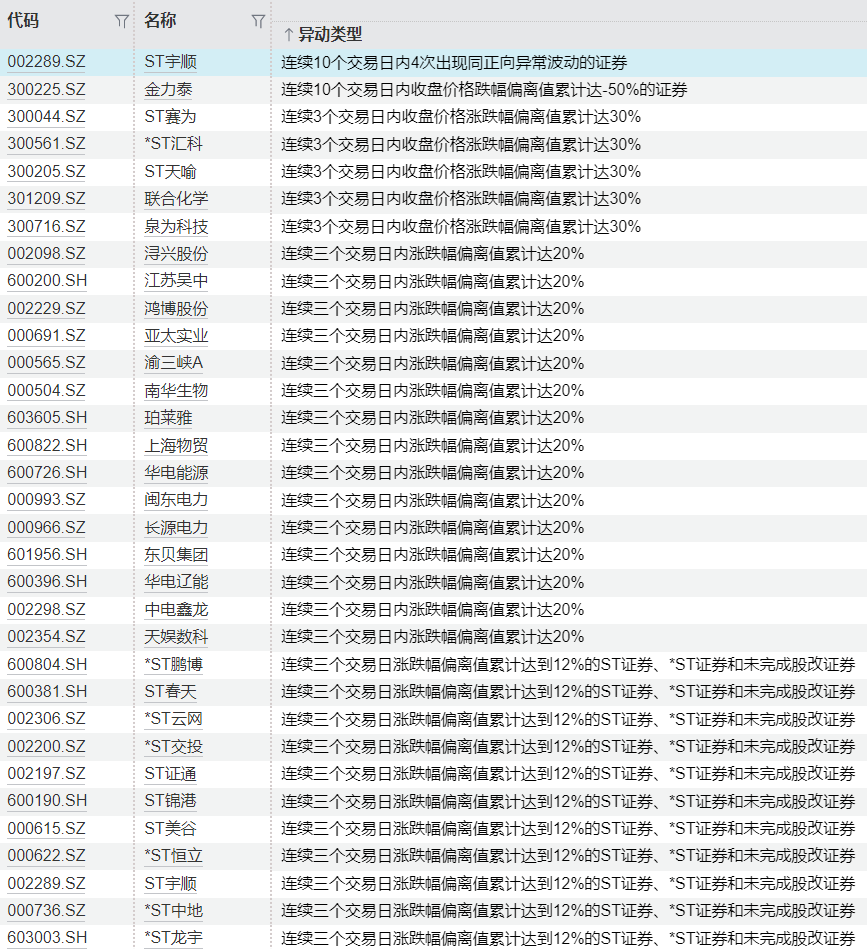The width and height of the screenshot is (867, 949).
Task: Open stock code link 000993.SZ
Action: tap(47, 500)
